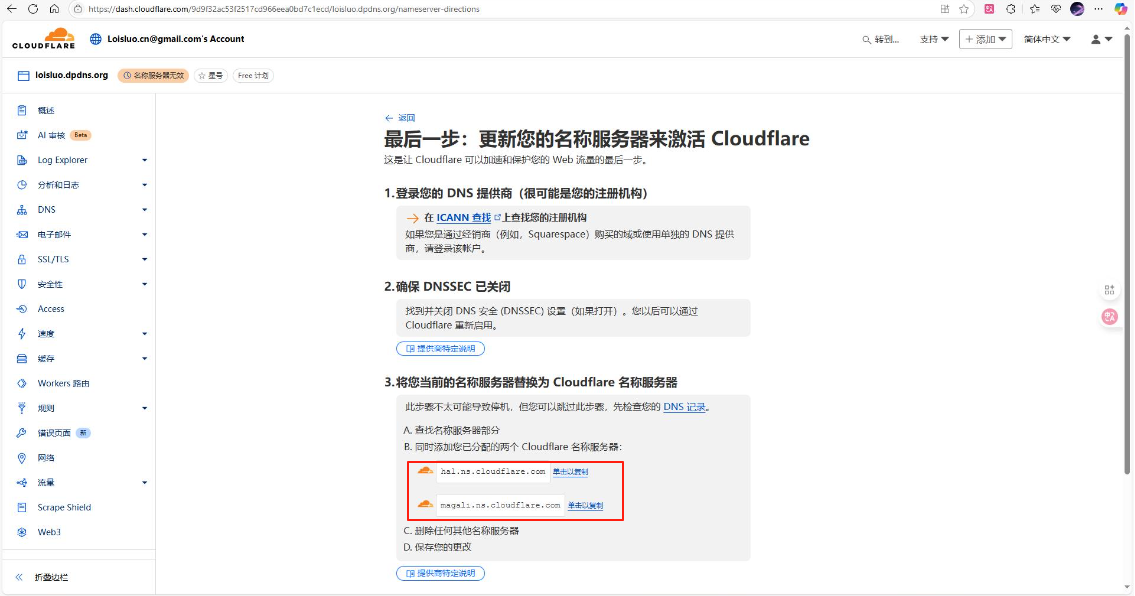The height and width of the screenshot is (596, 1135).
Task: Open the Overview (概述) clipboard icon
Action: tap(22, 110)
